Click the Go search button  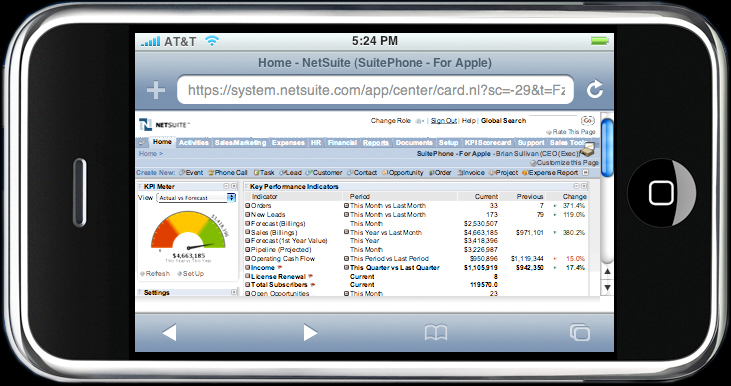tap(588, 120)
